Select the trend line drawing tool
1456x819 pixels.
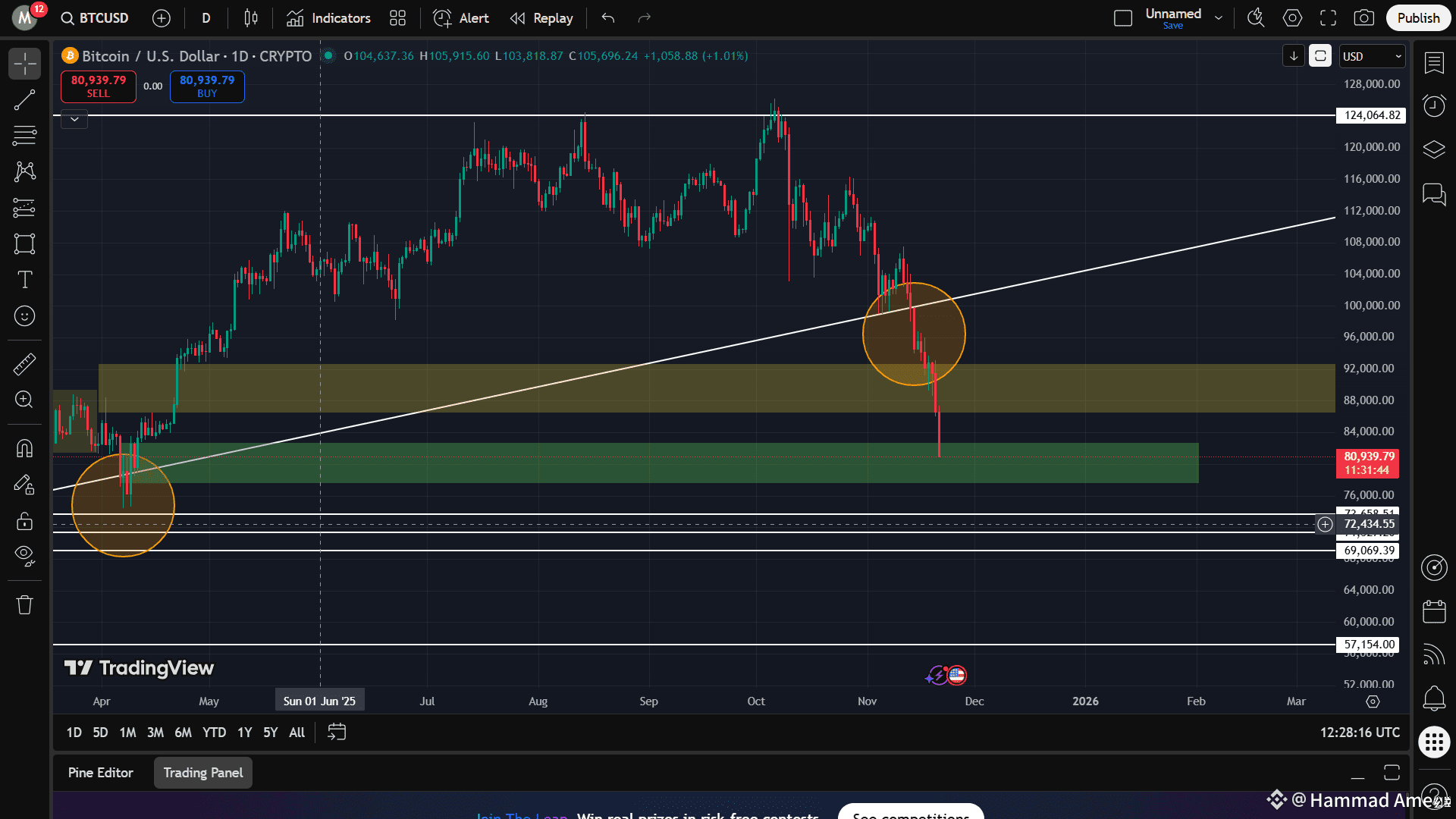pos(24,100)
